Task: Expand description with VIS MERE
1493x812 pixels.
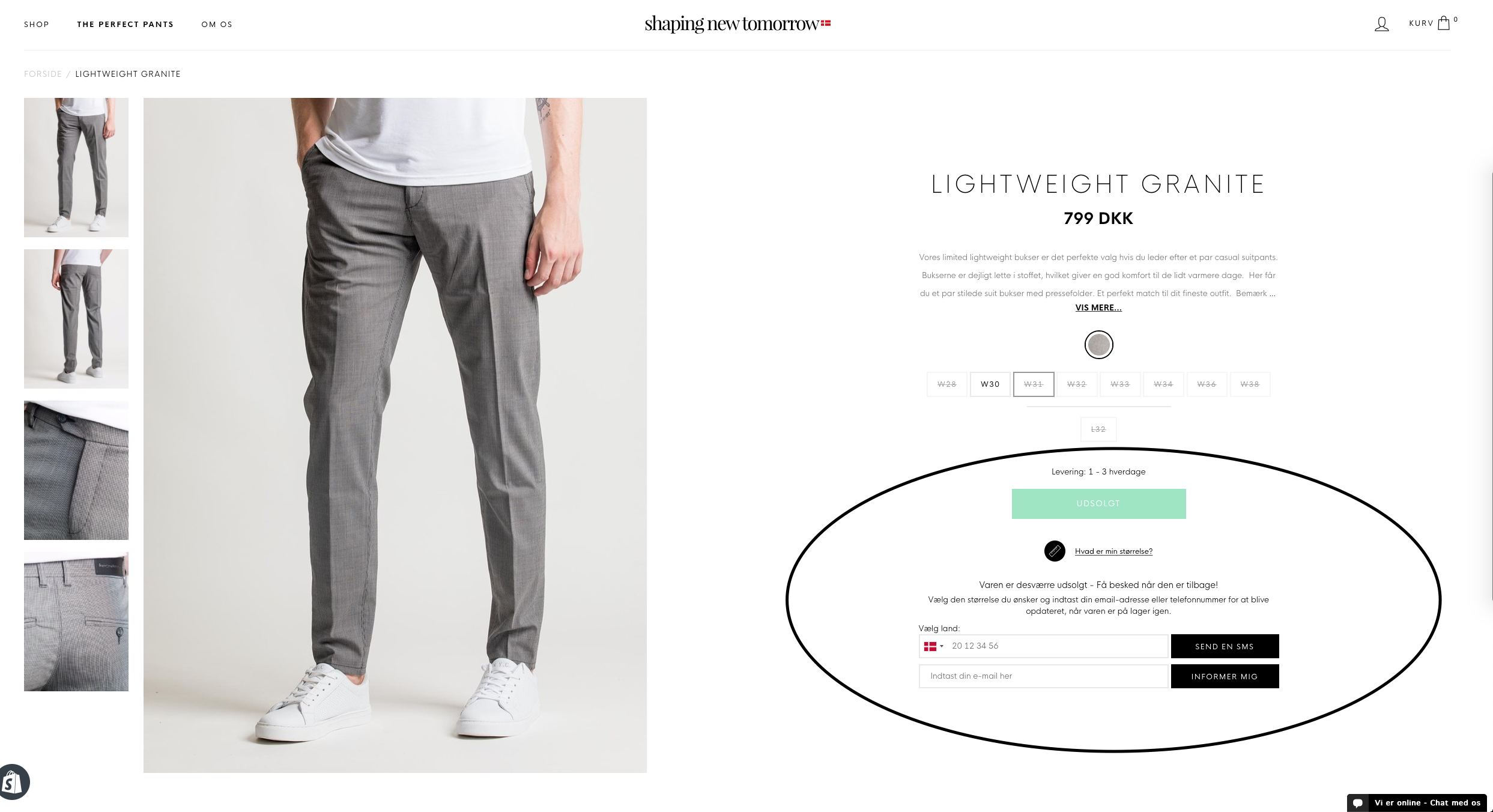Action: click(1098, 308)
